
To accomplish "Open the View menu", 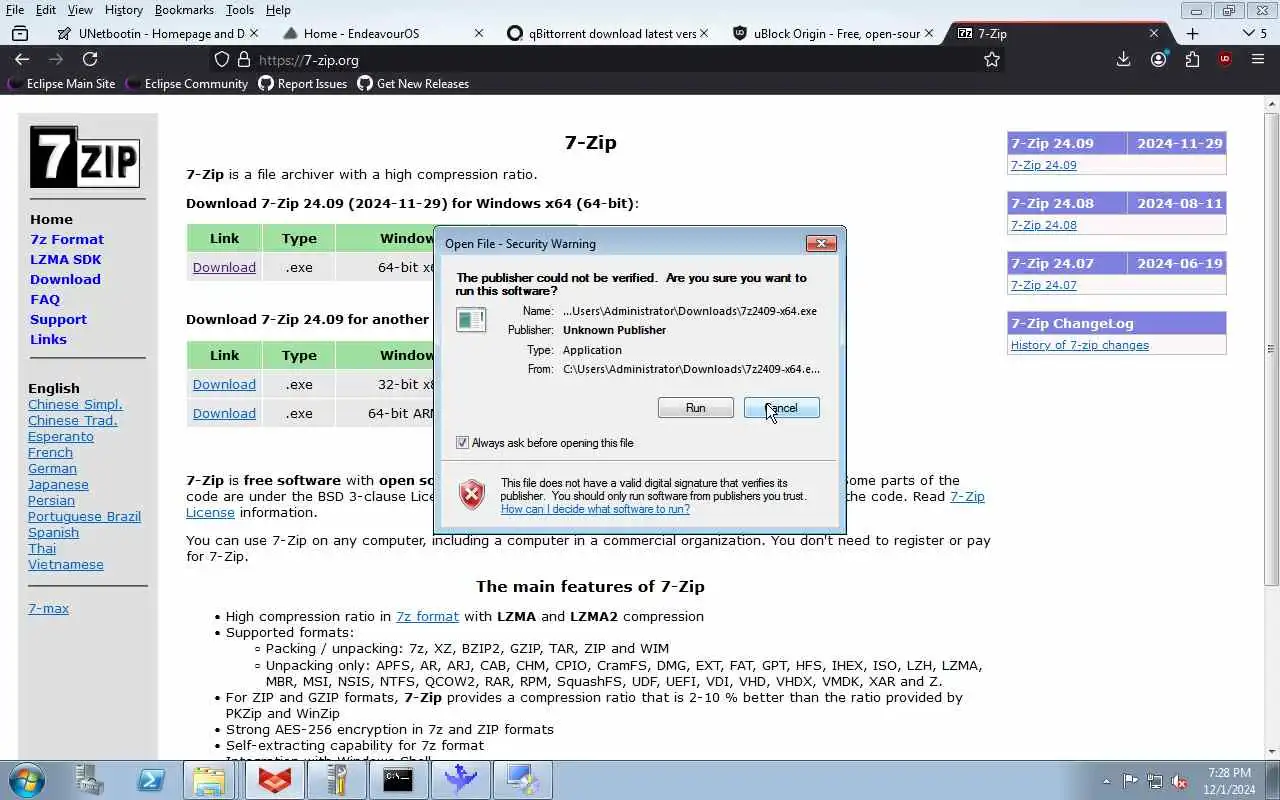I will click(80, 10).
